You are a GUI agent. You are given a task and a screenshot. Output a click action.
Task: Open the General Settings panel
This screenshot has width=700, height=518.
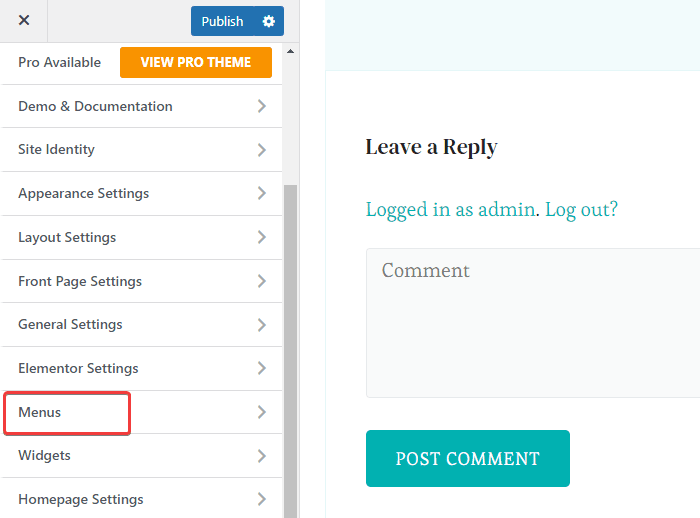pos(70,324)
